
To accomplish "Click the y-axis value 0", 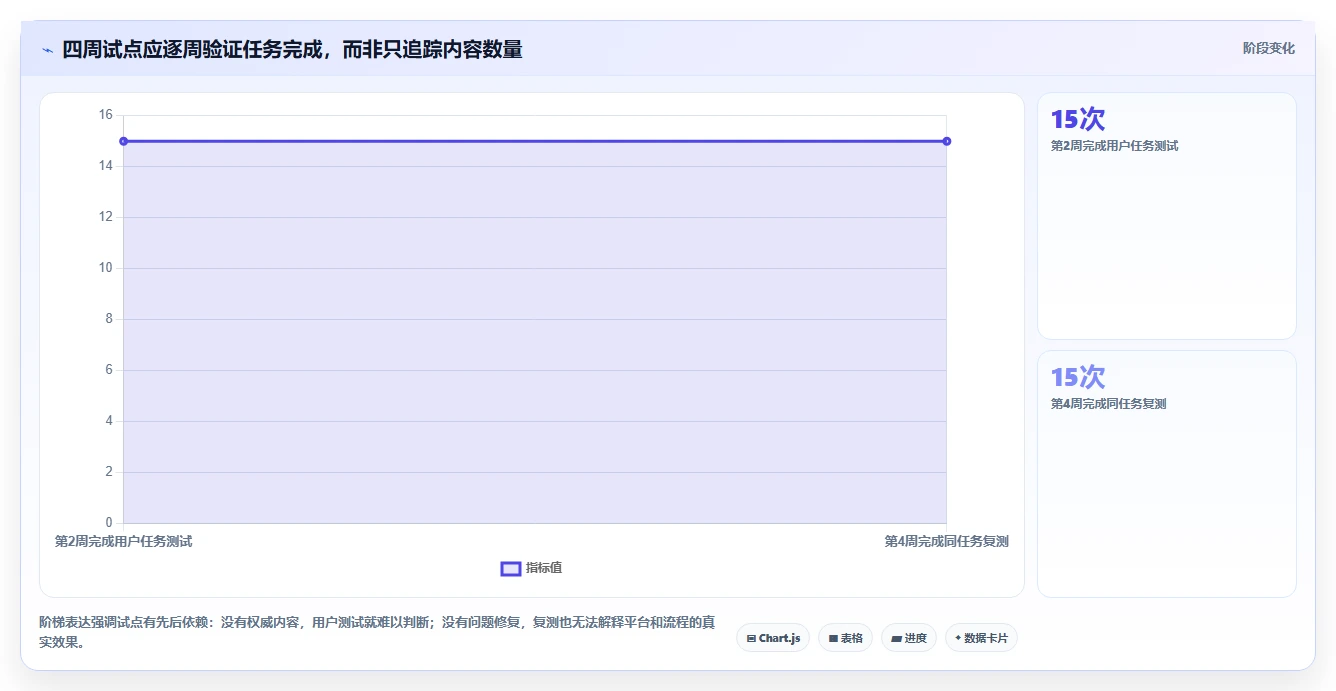I will [x=109, y=523].
